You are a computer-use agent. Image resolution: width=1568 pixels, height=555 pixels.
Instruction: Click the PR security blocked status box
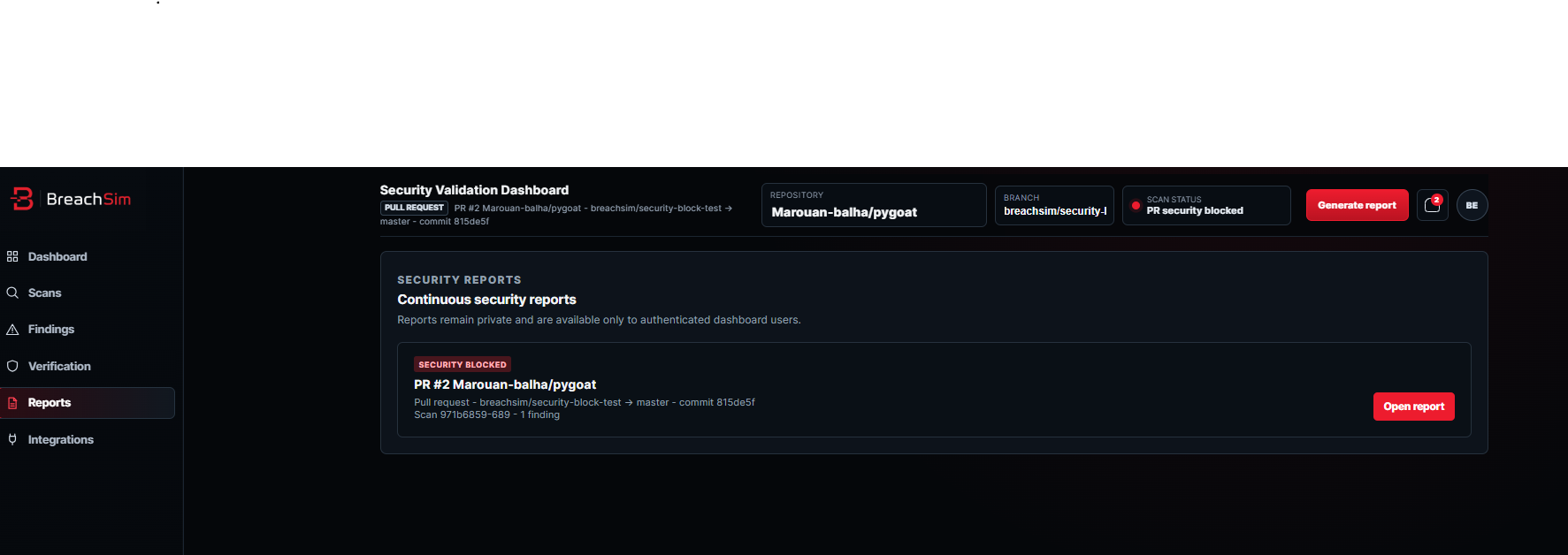point(1206,205)
